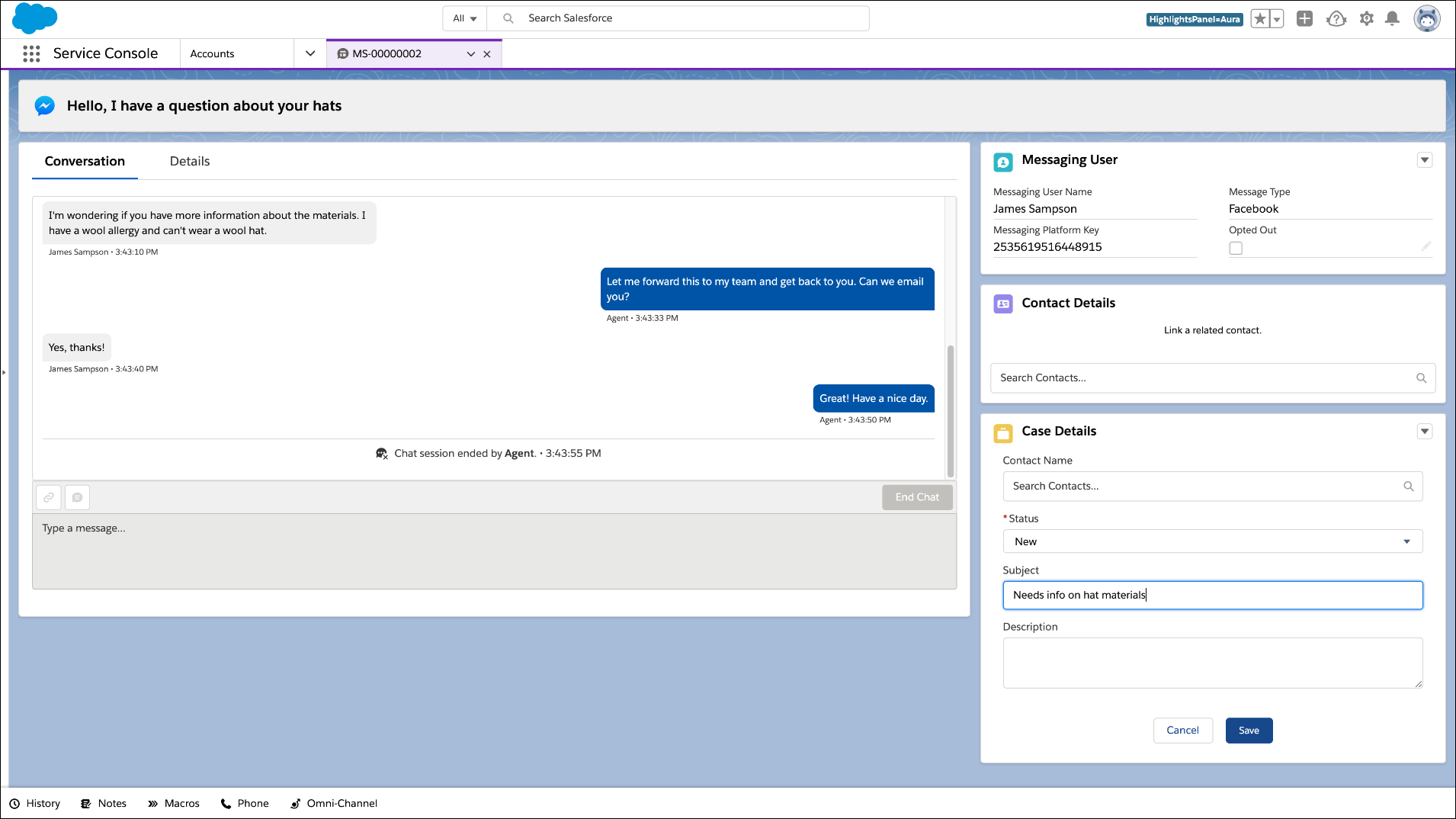Mark the current tab as favorite
The width and height of the screenshot is (1456, 819).
click(x=1259, y=18)
